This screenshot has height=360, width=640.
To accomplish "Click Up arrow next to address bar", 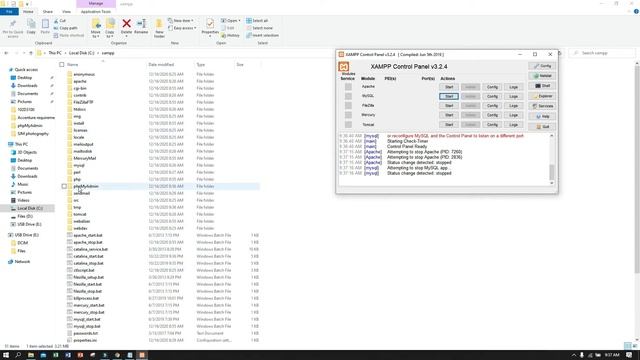I will point(31,53).
